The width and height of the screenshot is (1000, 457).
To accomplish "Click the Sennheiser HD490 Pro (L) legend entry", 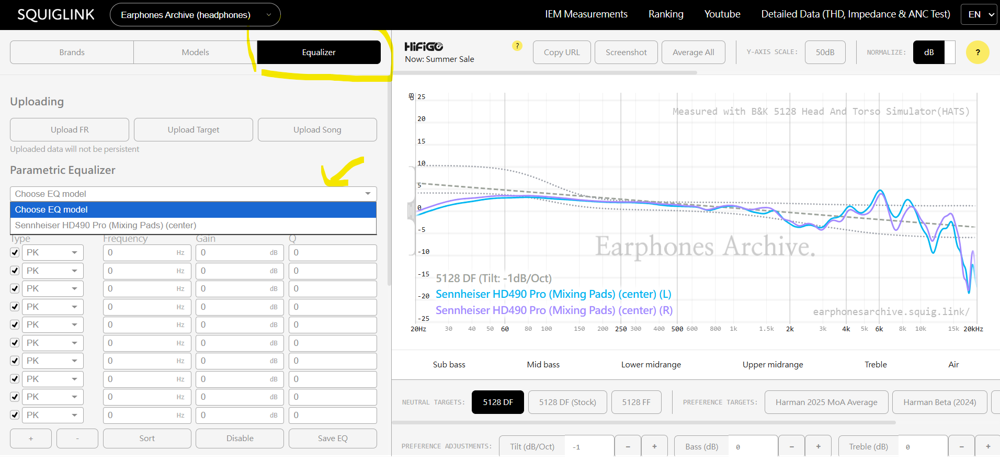I will coord(554,294).
